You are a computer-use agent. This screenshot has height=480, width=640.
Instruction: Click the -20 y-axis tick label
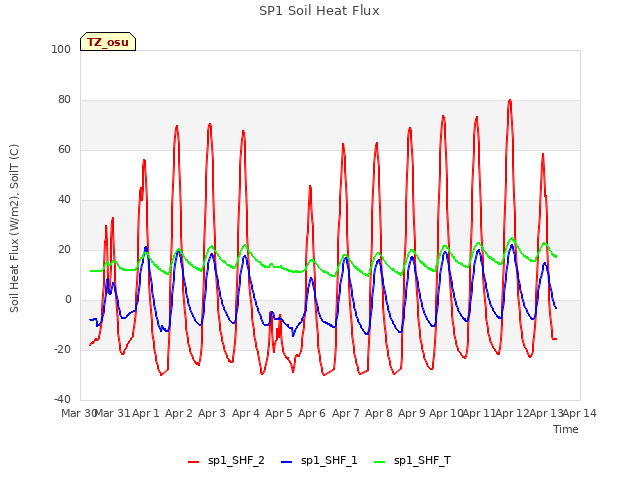62,349
